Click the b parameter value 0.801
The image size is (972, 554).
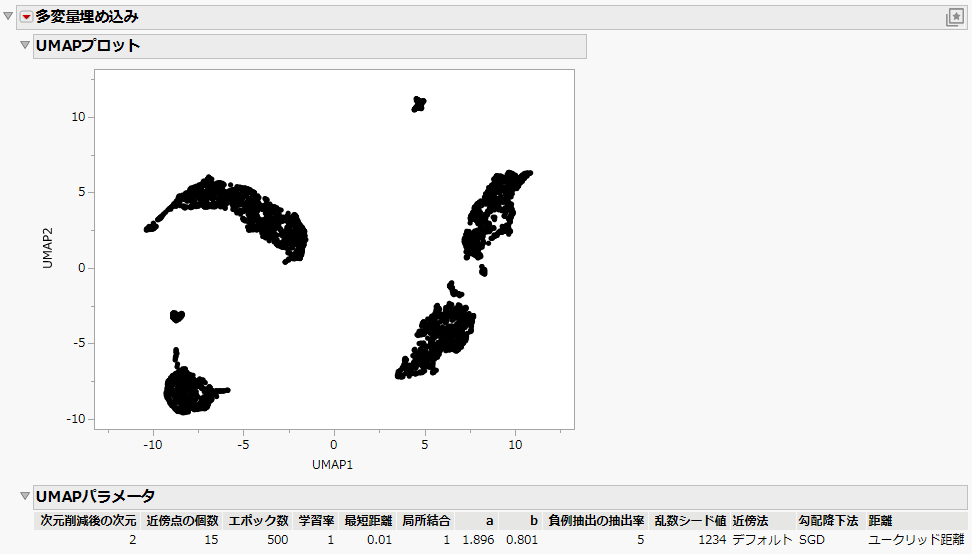(x=522, y=540)
